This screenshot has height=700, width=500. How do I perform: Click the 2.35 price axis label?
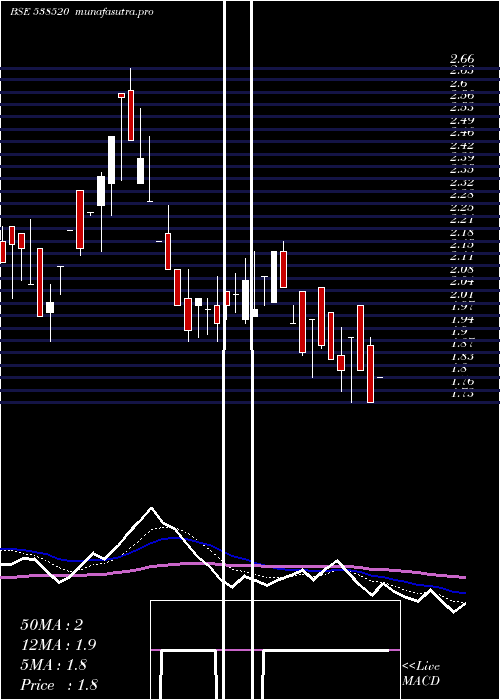pyautogui.click(x=462, y=170)
